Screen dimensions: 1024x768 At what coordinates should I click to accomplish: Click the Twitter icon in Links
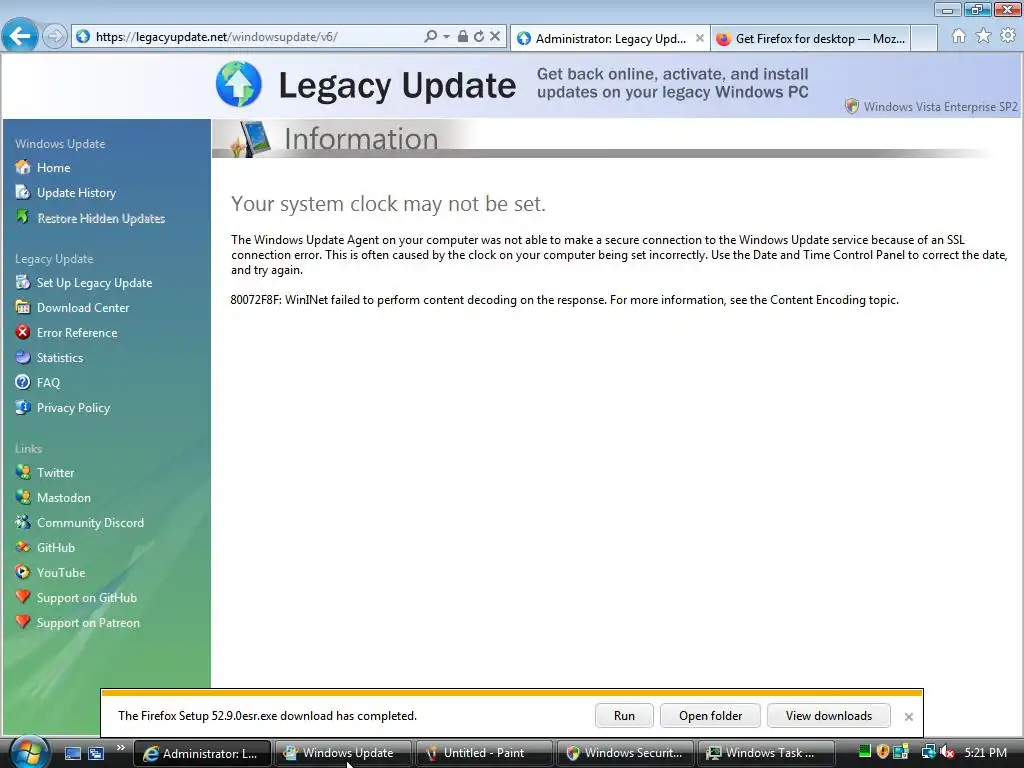click(x=23, y=472)
